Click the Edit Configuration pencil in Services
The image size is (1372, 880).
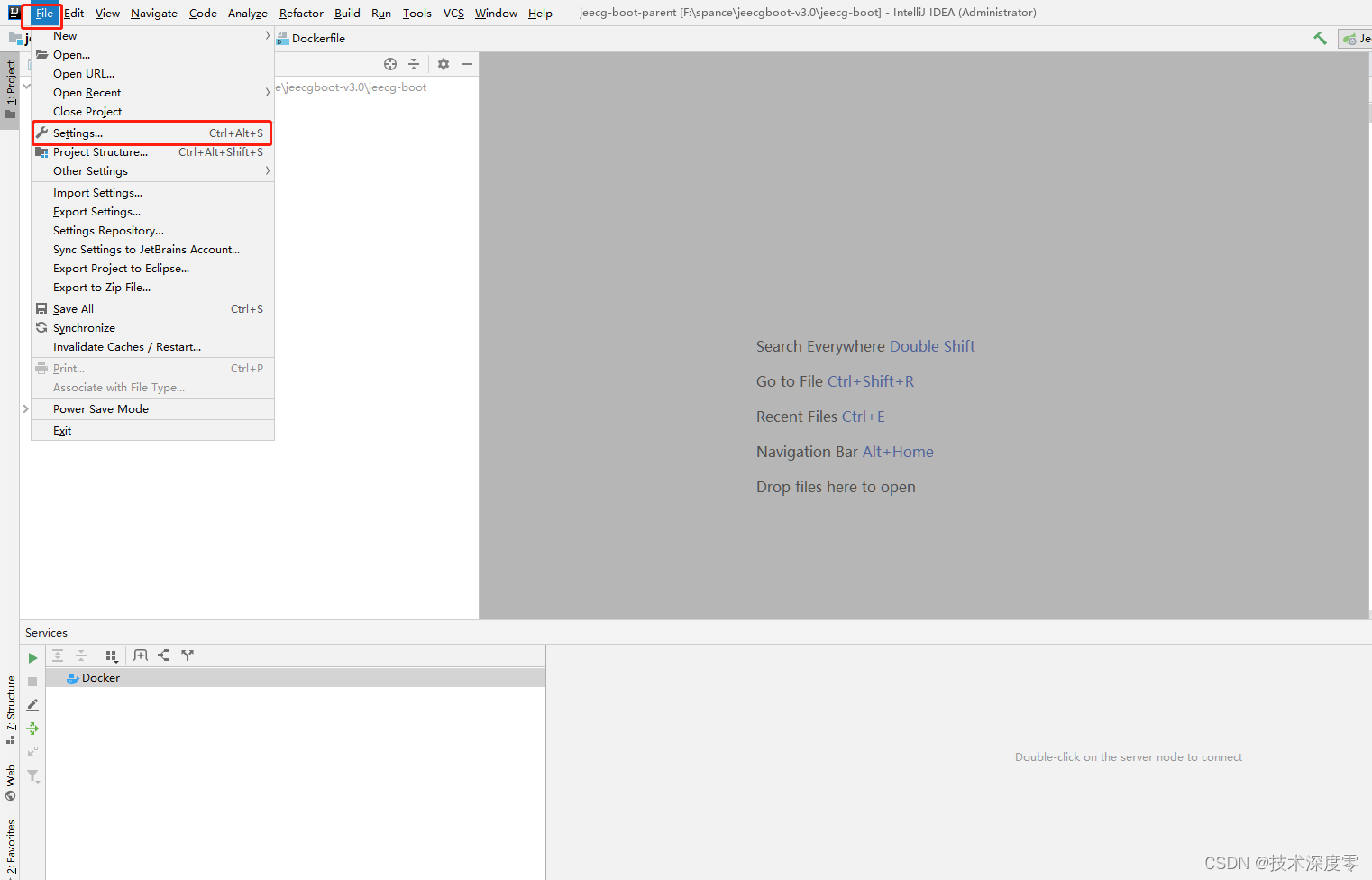point(32,705)
